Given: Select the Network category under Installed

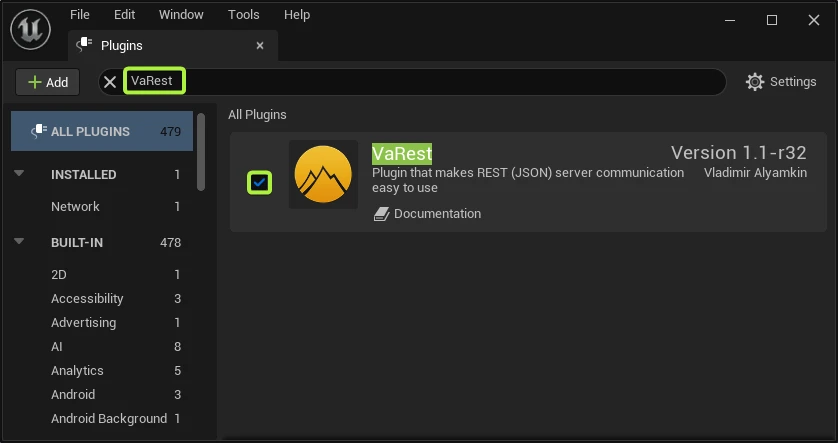Looking at the screenshot, I should coord(75,206).
